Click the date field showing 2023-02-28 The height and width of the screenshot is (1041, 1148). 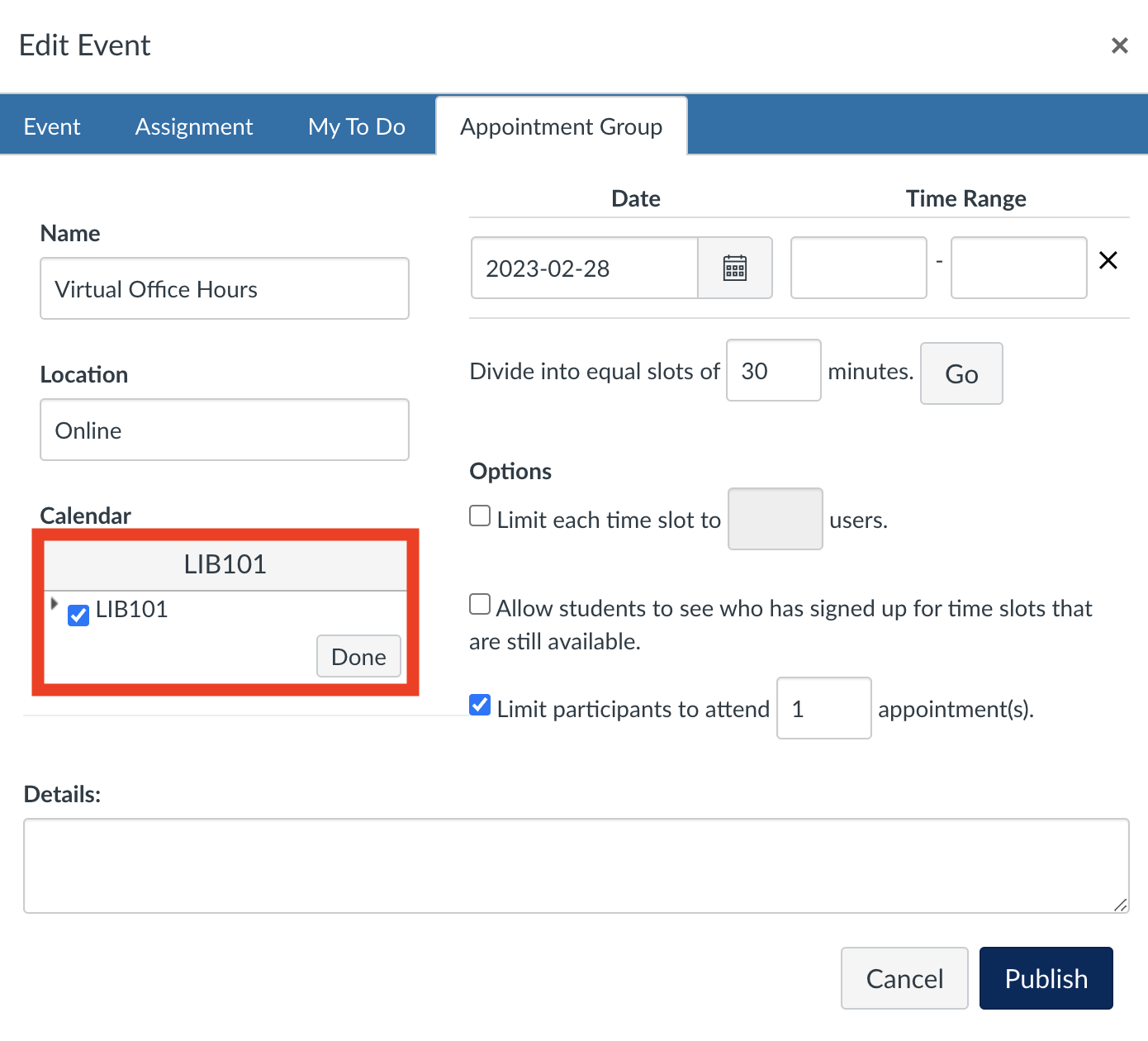[585, 268]
